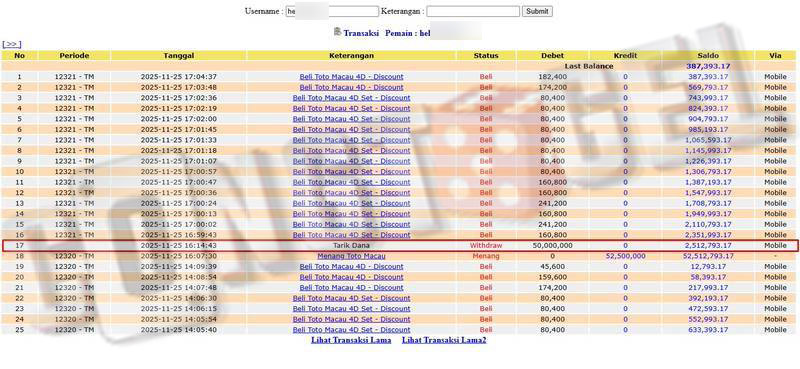
Task: Open the Menang Toto Macau link
Action: coord(352,256)
